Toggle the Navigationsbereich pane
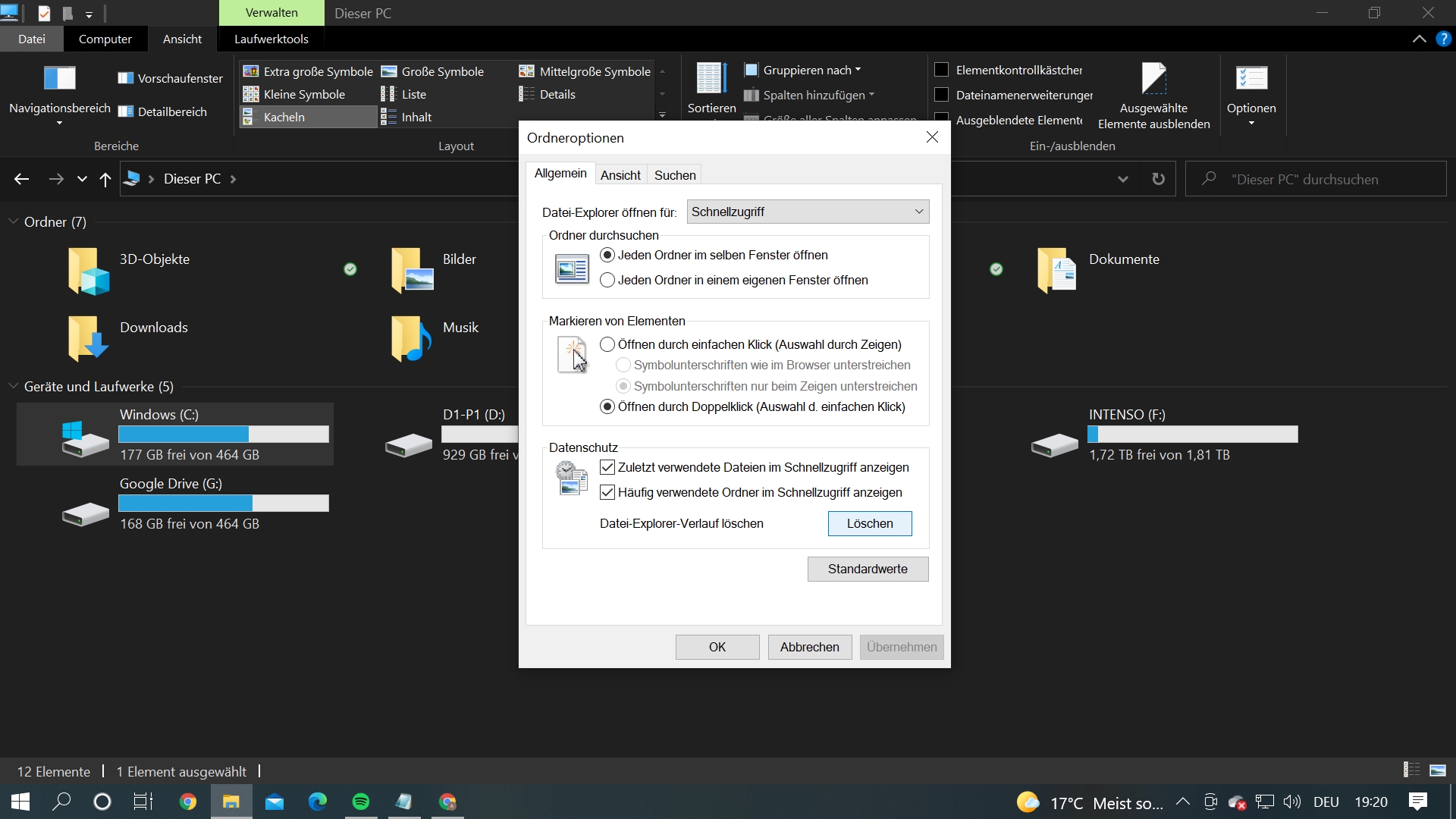 click(x=58, y=91)
